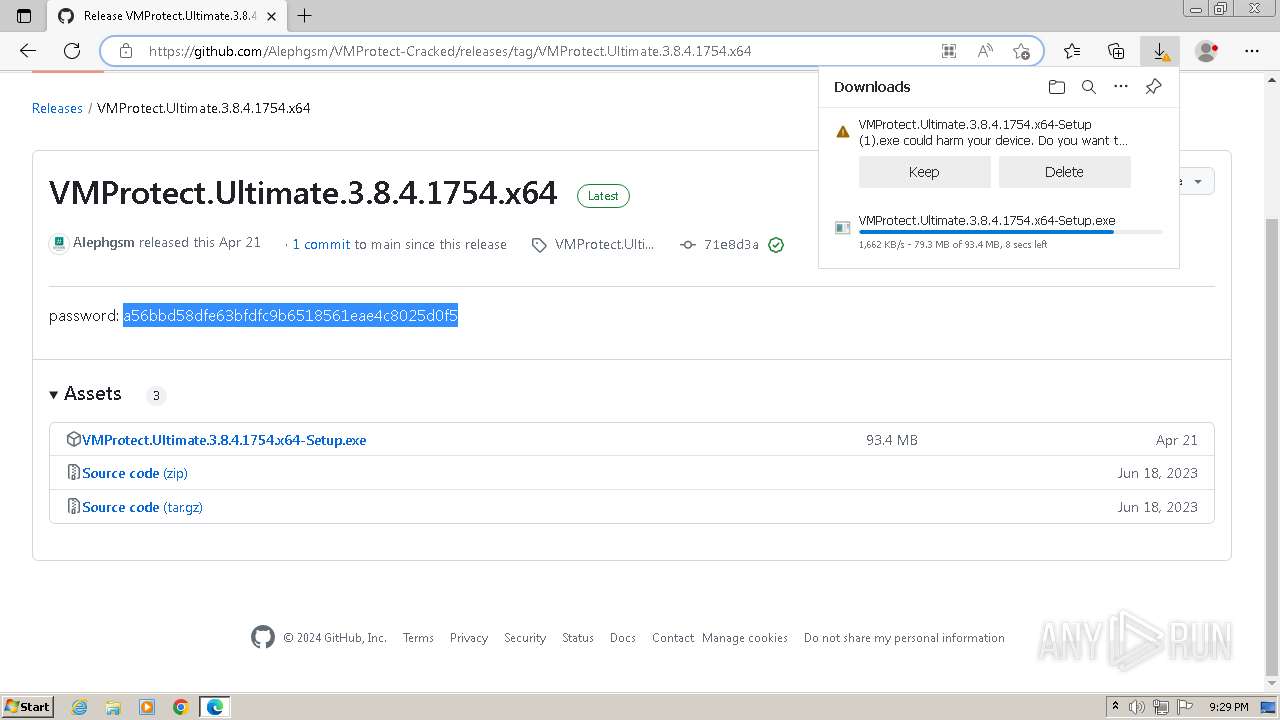Click the release title VMProtect.Ultimate.3.8.4.1754.x64 heading
Image resolution: width=1280 pixels, height=720 pixels.
303,193
